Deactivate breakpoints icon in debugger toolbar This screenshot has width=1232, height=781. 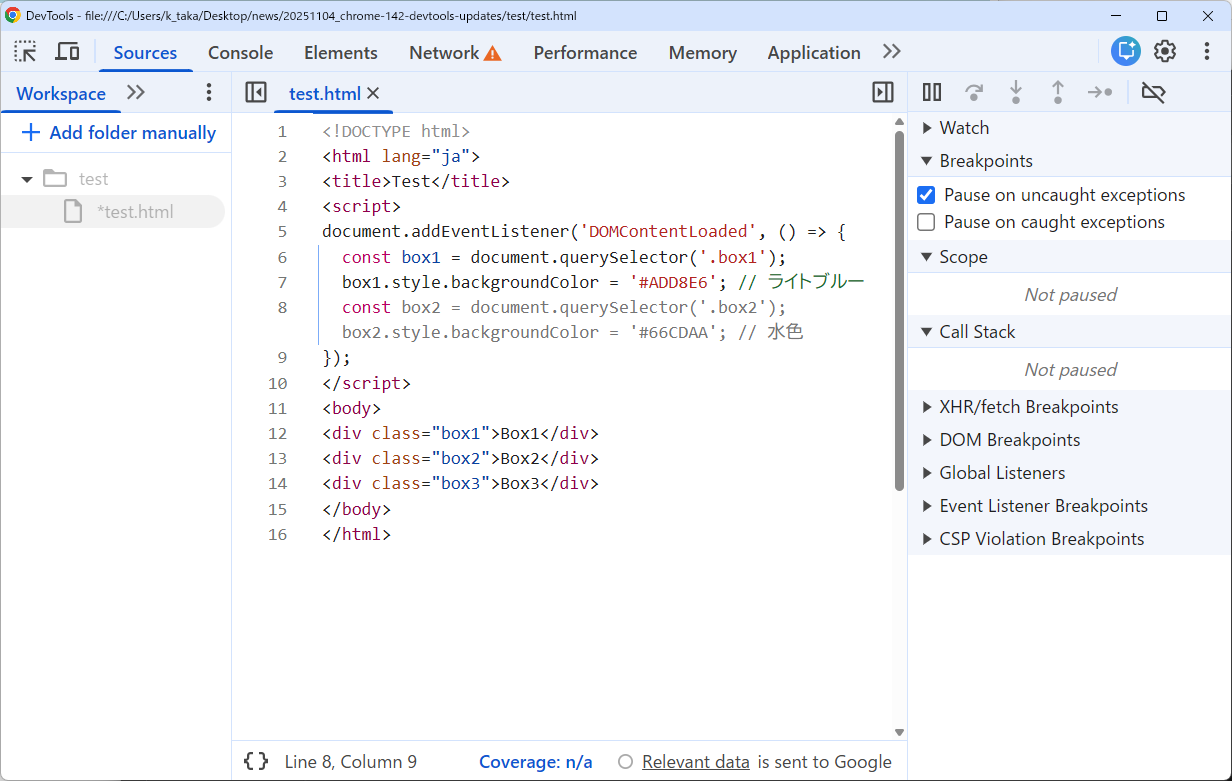1153,93
